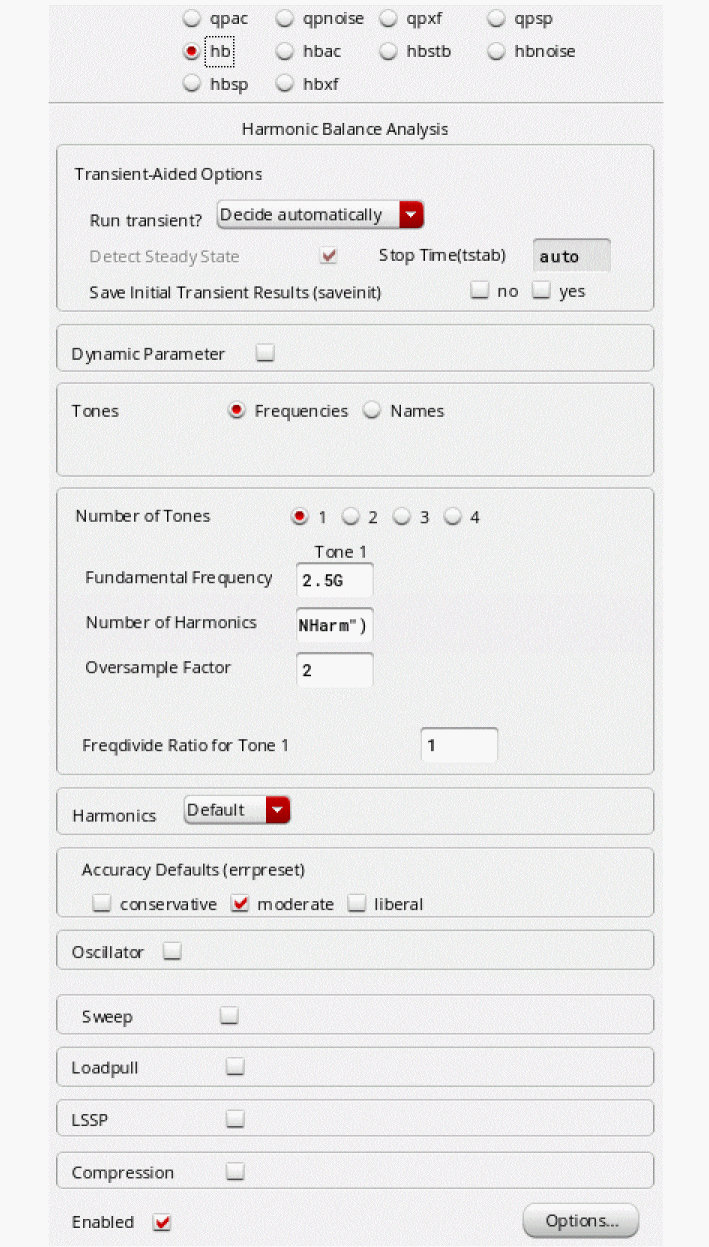Image resolution: width=709 pixels, height=1247 pixels.
Task: Open the Options dialog button
Action: coord(580,1221)
